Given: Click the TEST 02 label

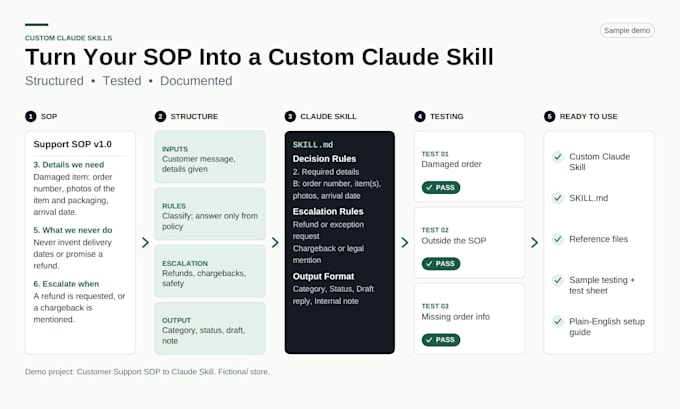Looking at the screenshot, I should [435, 230].
